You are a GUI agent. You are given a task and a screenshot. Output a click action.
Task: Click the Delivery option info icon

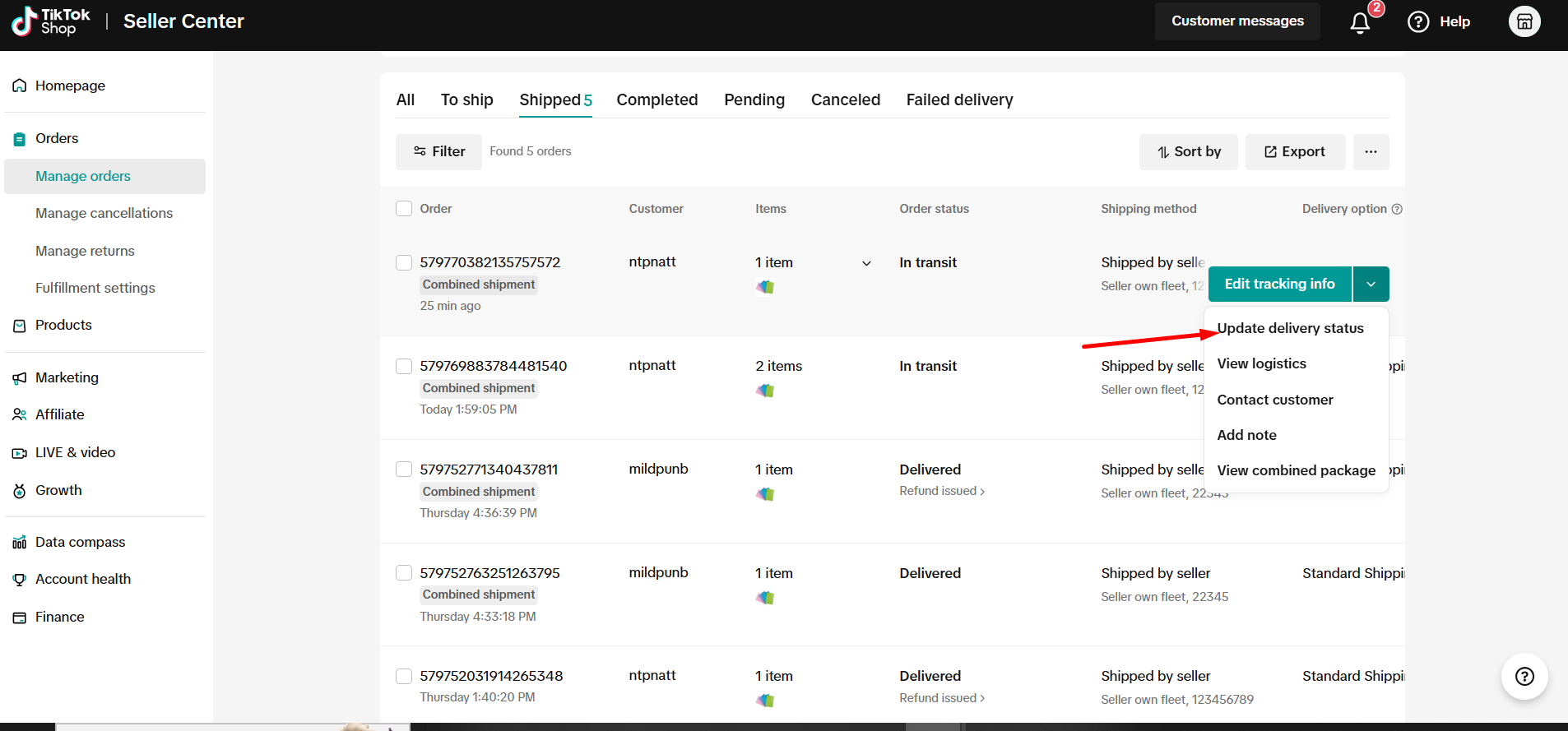coord(1397,209)
